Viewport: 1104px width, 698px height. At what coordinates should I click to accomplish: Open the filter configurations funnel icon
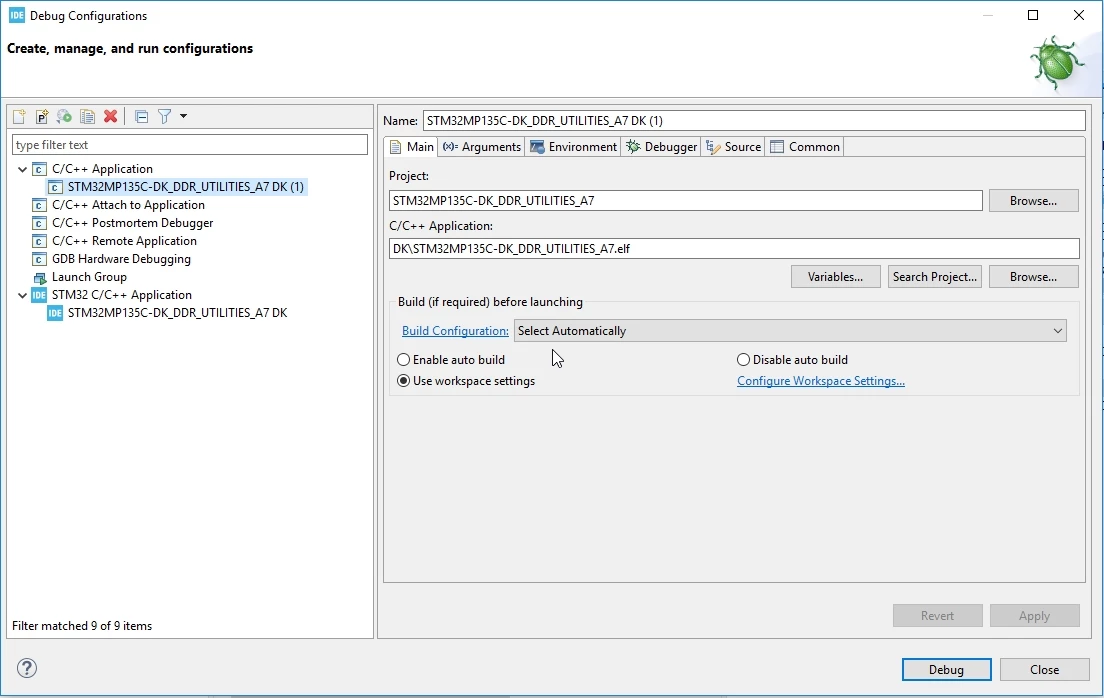tap(165, 116)
